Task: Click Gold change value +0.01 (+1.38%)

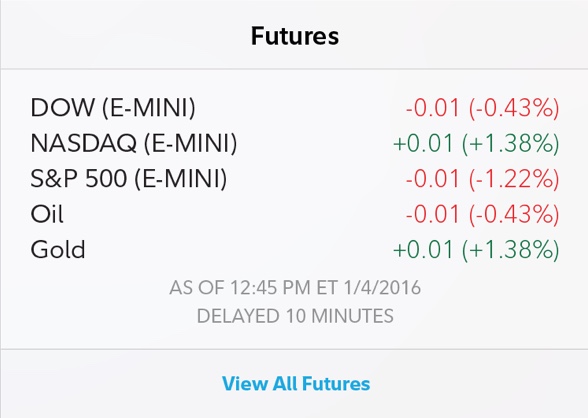Action: (476, 249)
